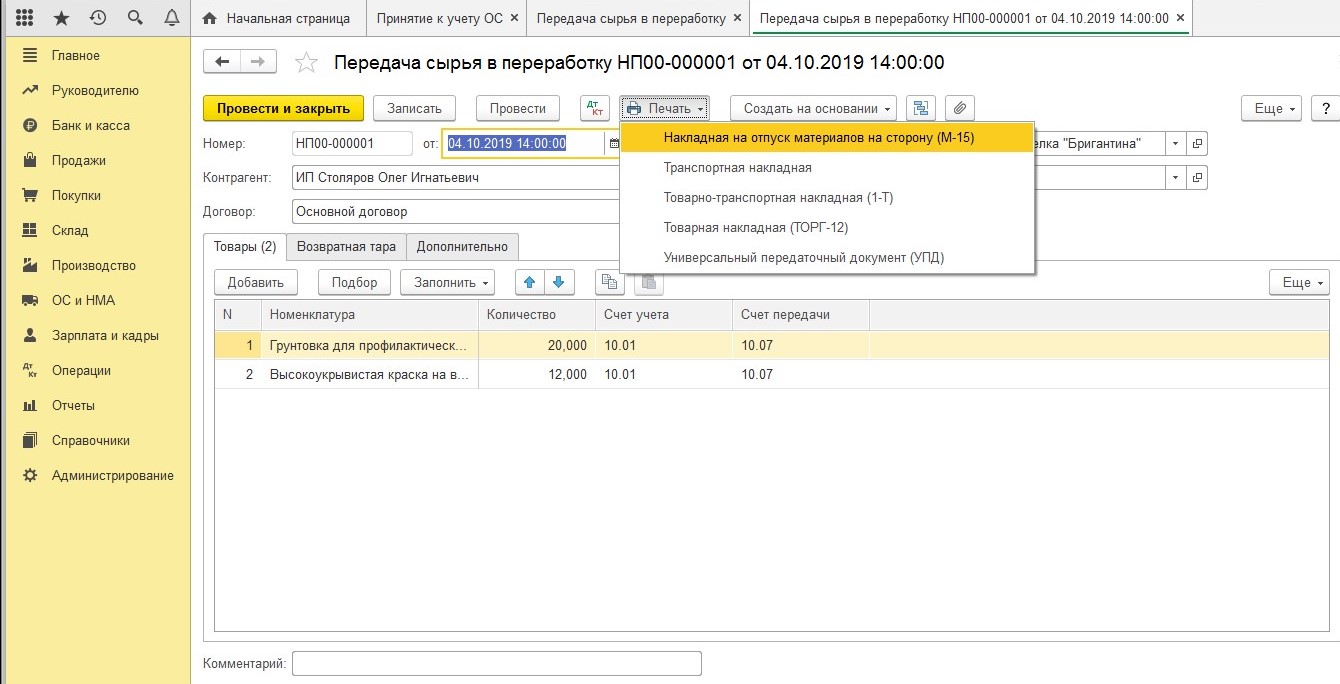Move the row up with the blue up arrow
The height and width of the screenshot is (684, 1340).
(x=530, y=282)
